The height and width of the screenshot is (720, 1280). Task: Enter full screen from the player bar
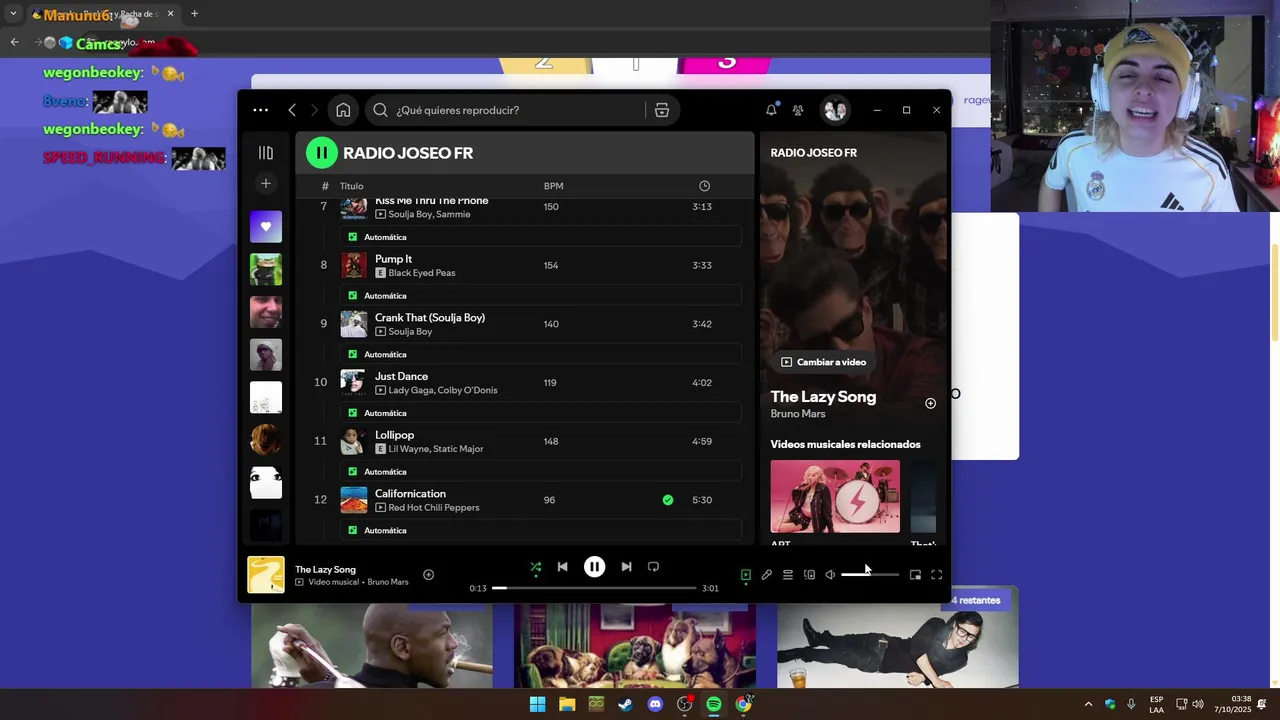click(937, 575)
